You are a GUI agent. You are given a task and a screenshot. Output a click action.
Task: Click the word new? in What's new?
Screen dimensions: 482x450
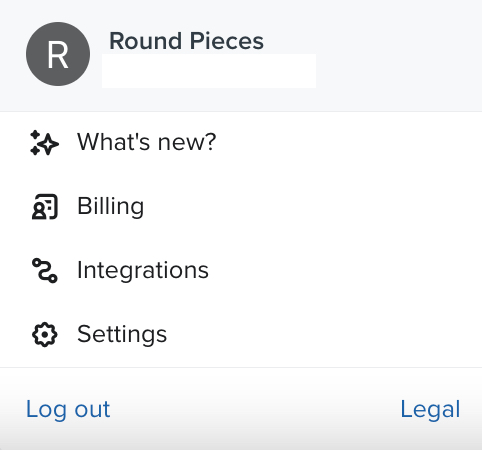tap(187, 142)
